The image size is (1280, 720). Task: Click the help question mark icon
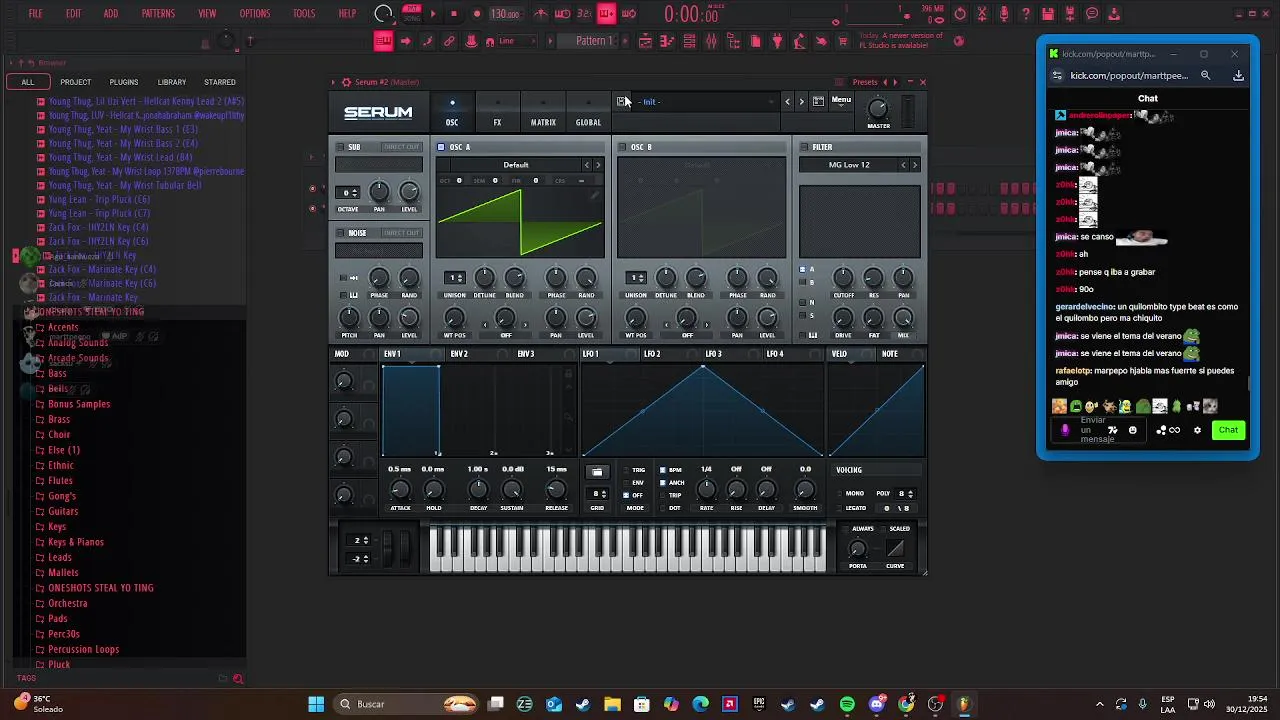coord(1026,14)
